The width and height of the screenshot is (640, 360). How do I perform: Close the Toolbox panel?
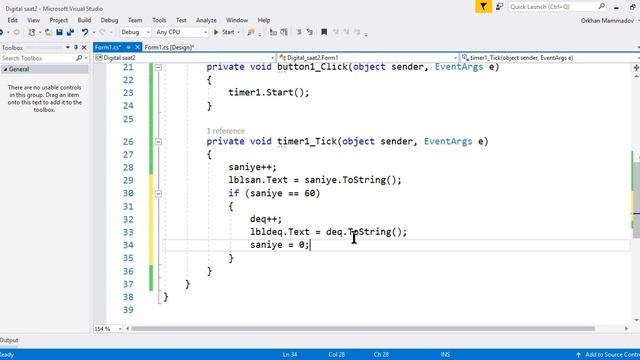tap(84, 48)
